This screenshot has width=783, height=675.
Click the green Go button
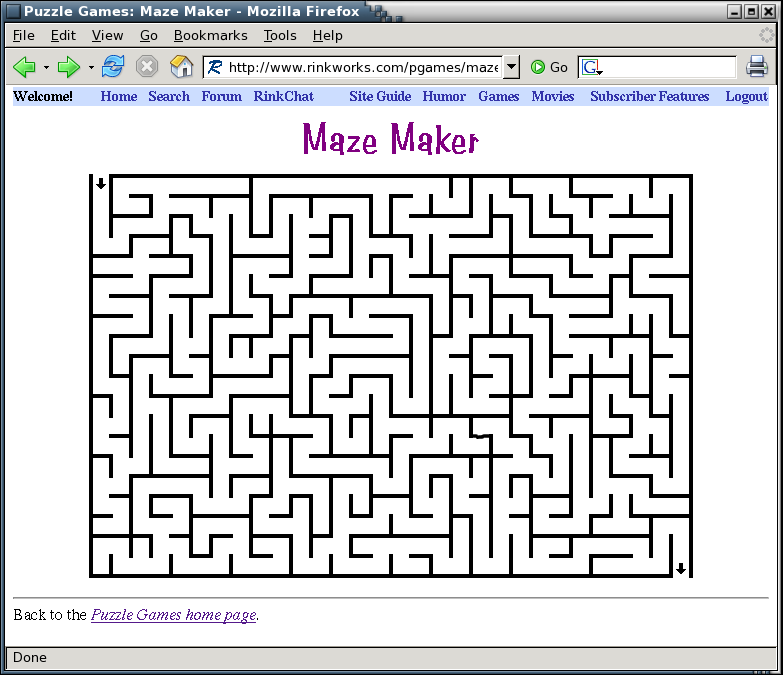click(x=549, y=67)
